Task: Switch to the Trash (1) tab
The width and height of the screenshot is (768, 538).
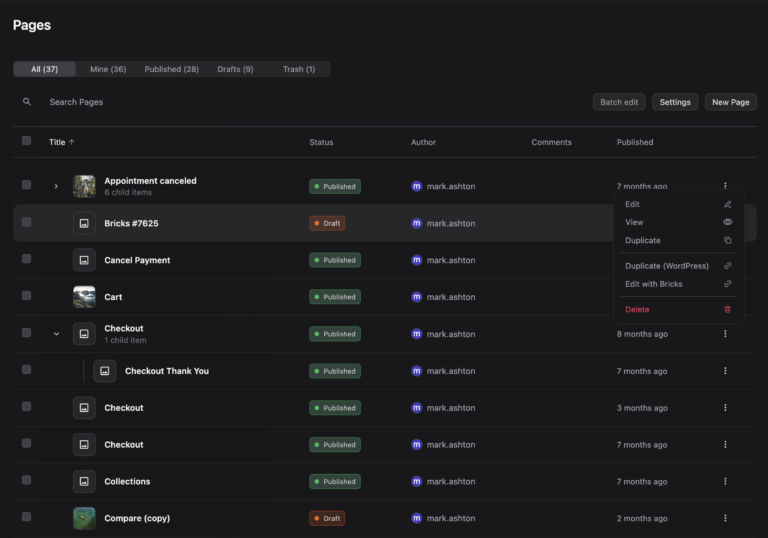Action: (x=299, y=69)
